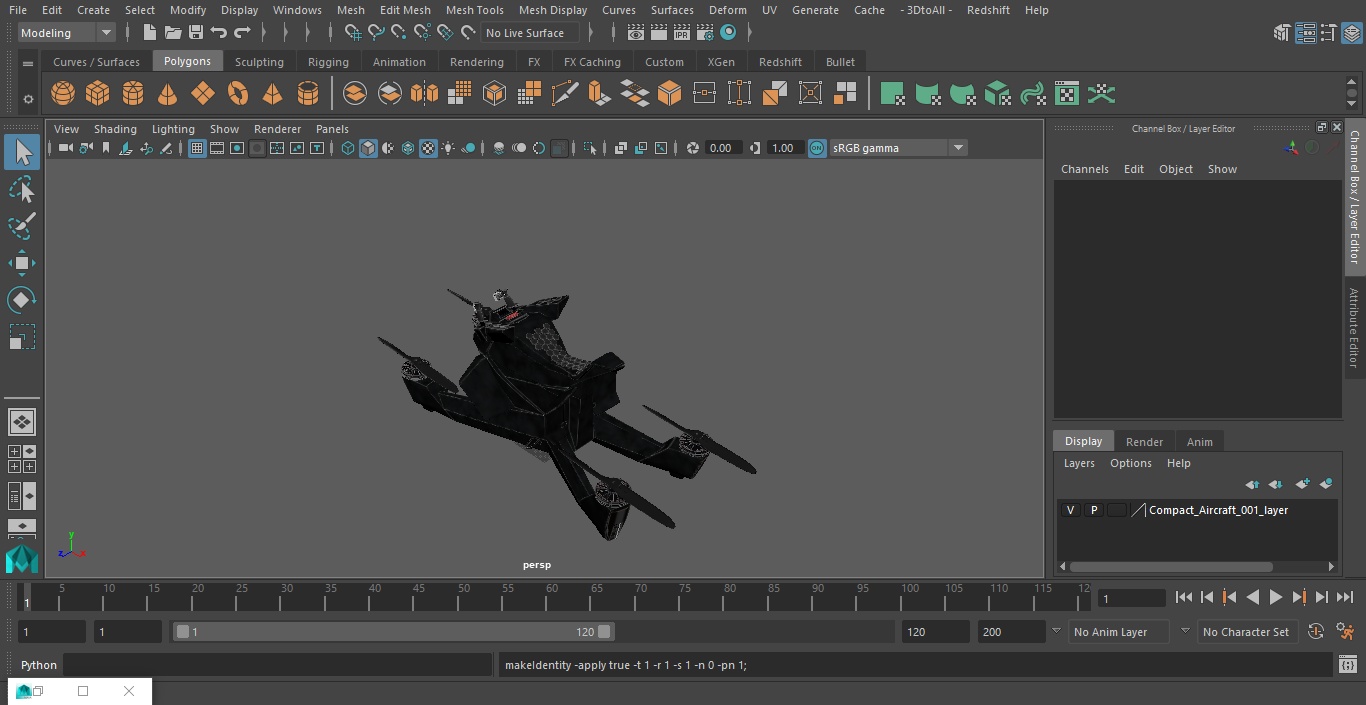Create a polygon pyramid from the shelf
This screenshot has width=1366, height=705.
tap(272, 94)
